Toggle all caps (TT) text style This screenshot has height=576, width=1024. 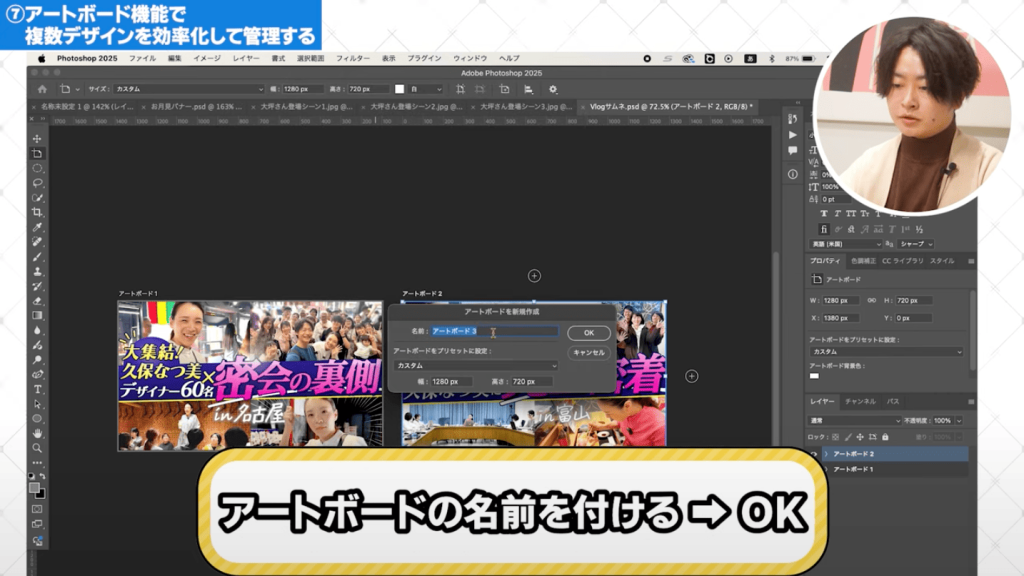coord(851,214)
